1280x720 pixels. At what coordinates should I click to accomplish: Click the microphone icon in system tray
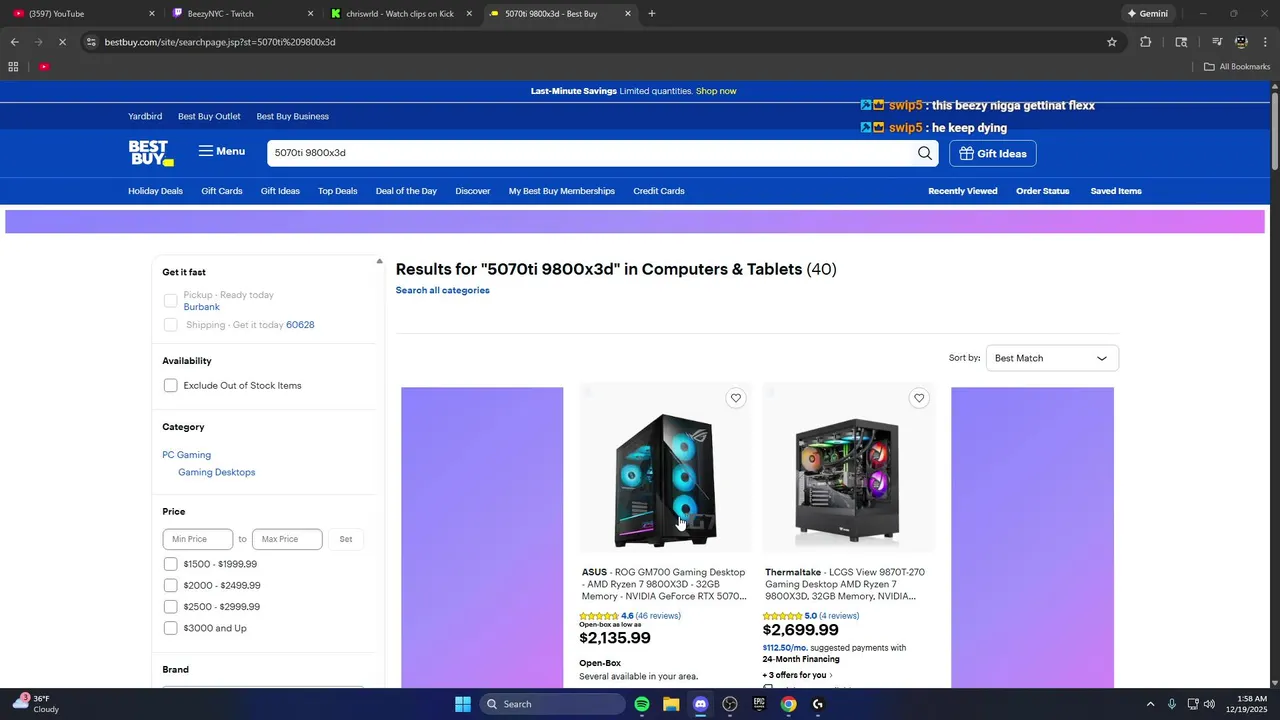1171,704
